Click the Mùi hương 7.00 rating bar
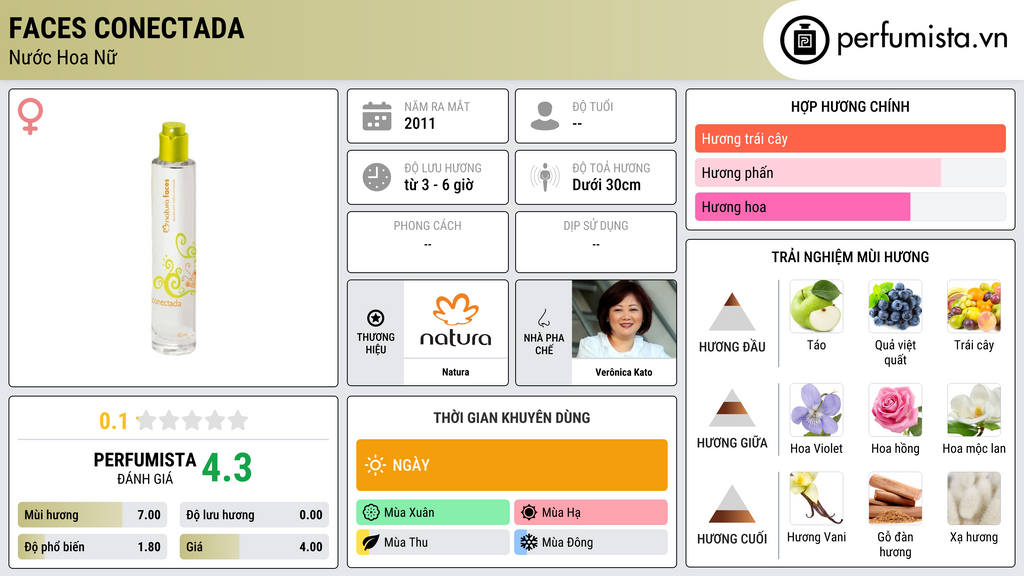 [x=93, y=515]
